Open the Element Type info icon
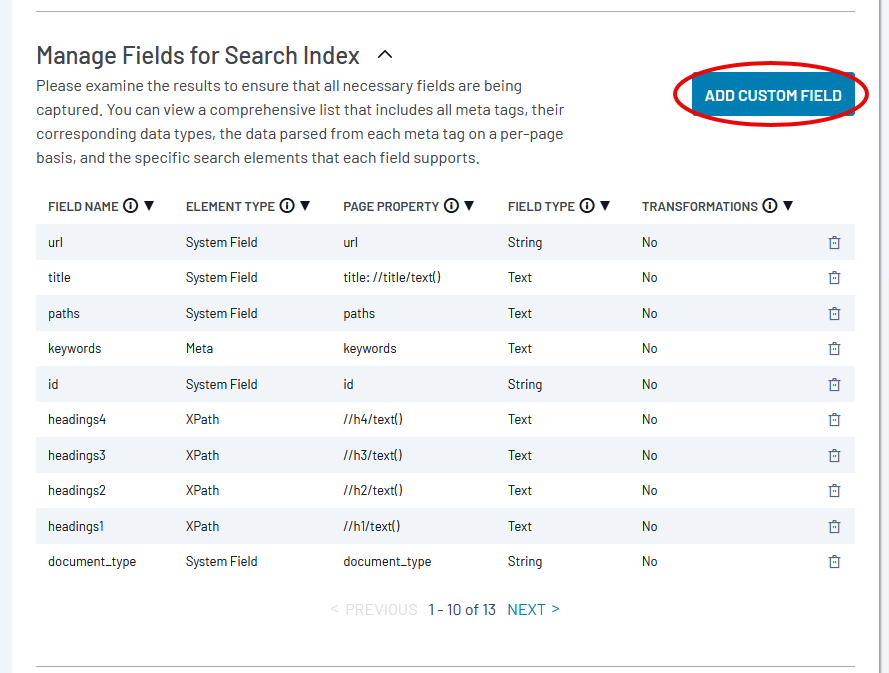This screenshot has width=889, height=673. coord(287,206)
